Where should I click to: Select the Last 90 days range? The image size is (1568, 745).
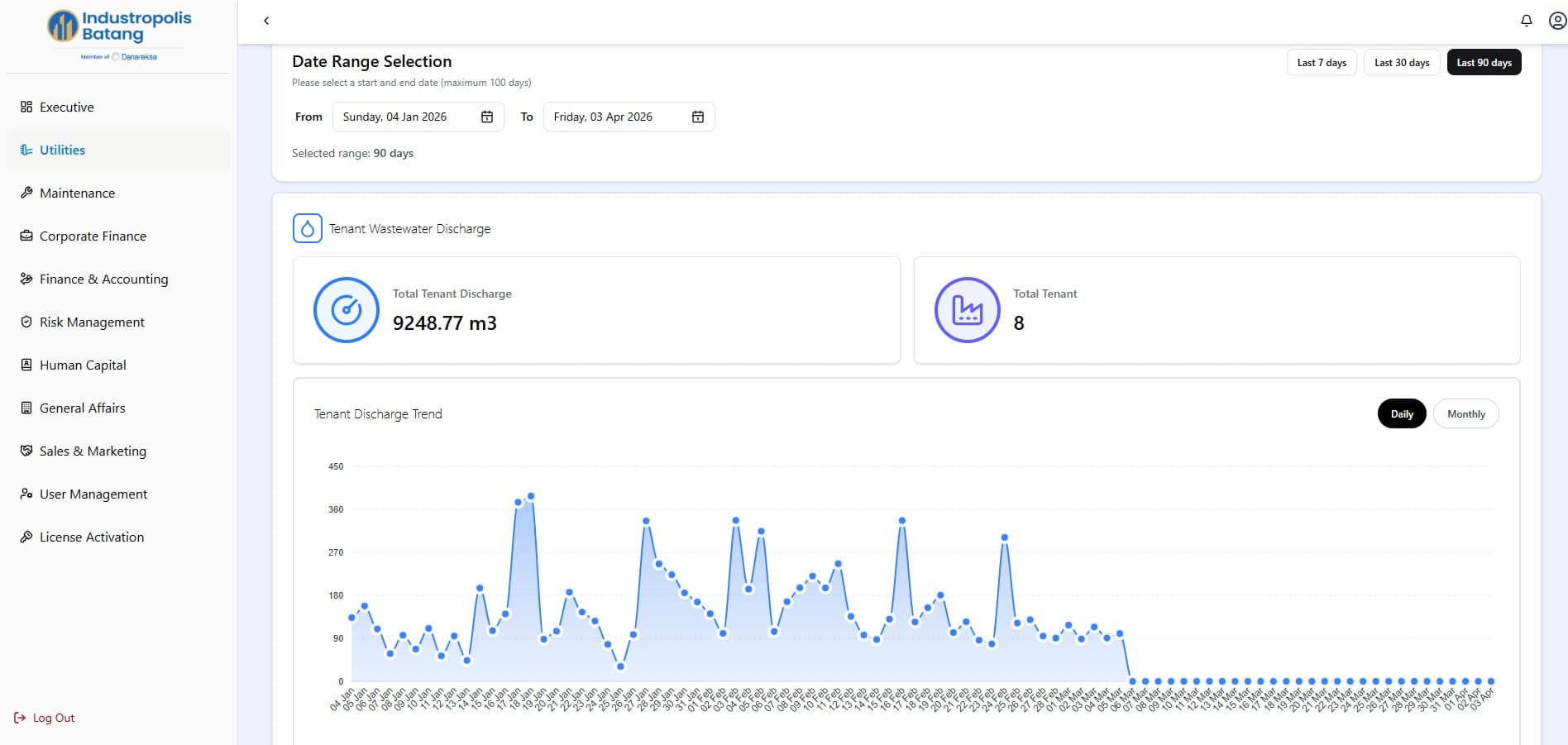point(1484,63)
